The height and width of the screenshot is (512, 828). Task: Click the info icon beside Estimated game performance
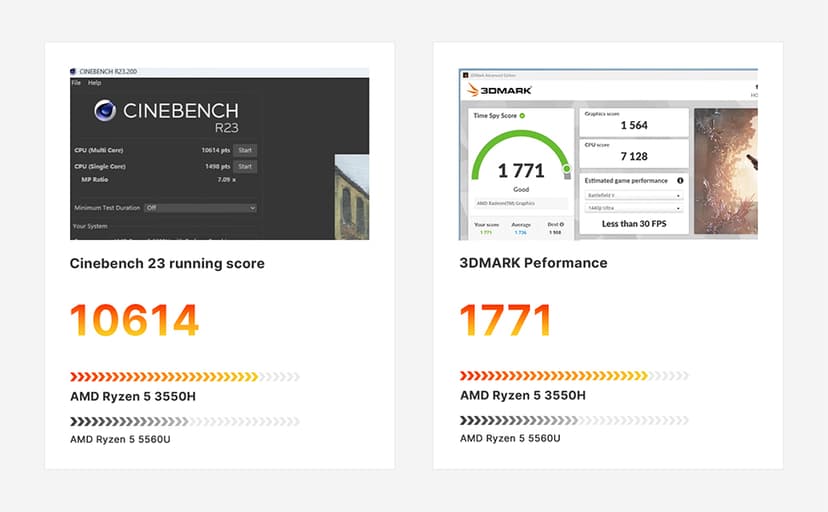point(680,181)
